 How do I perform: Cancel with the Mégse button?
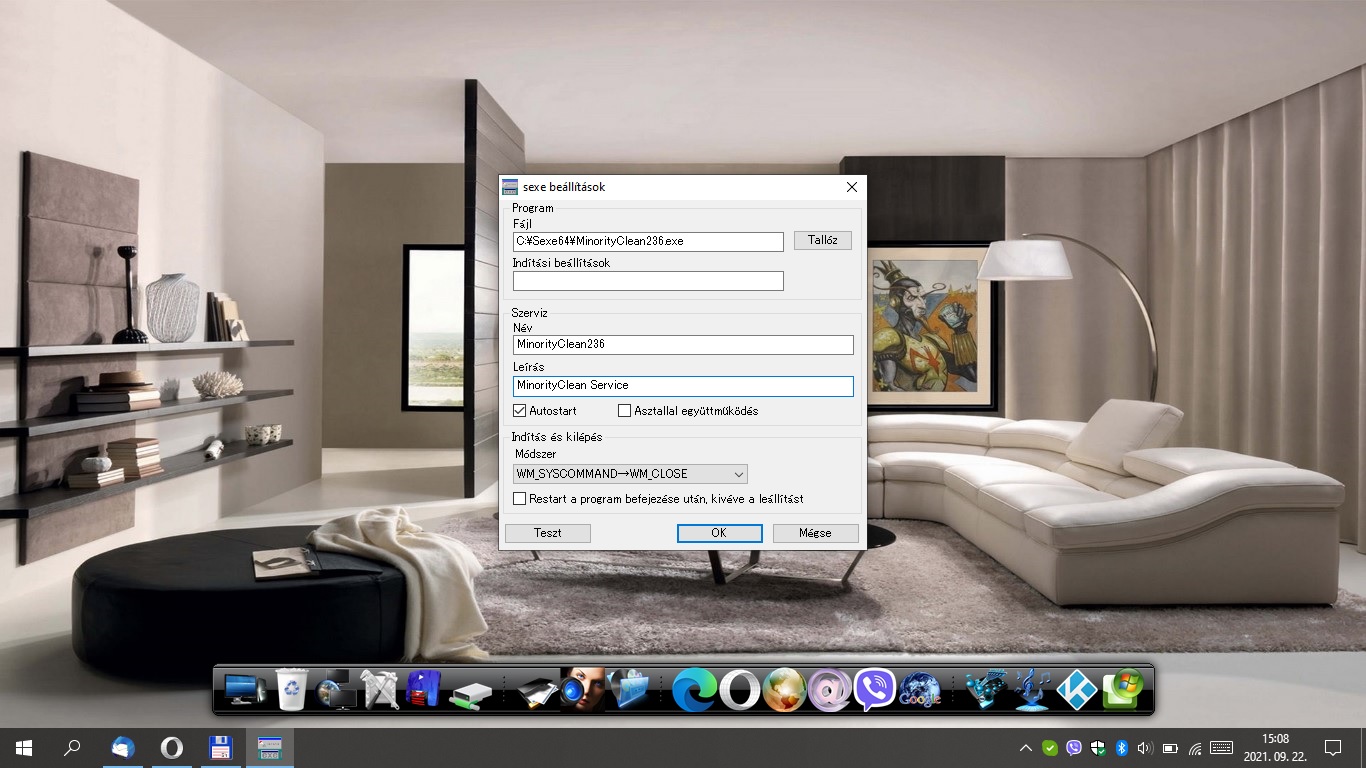point(815,533)
